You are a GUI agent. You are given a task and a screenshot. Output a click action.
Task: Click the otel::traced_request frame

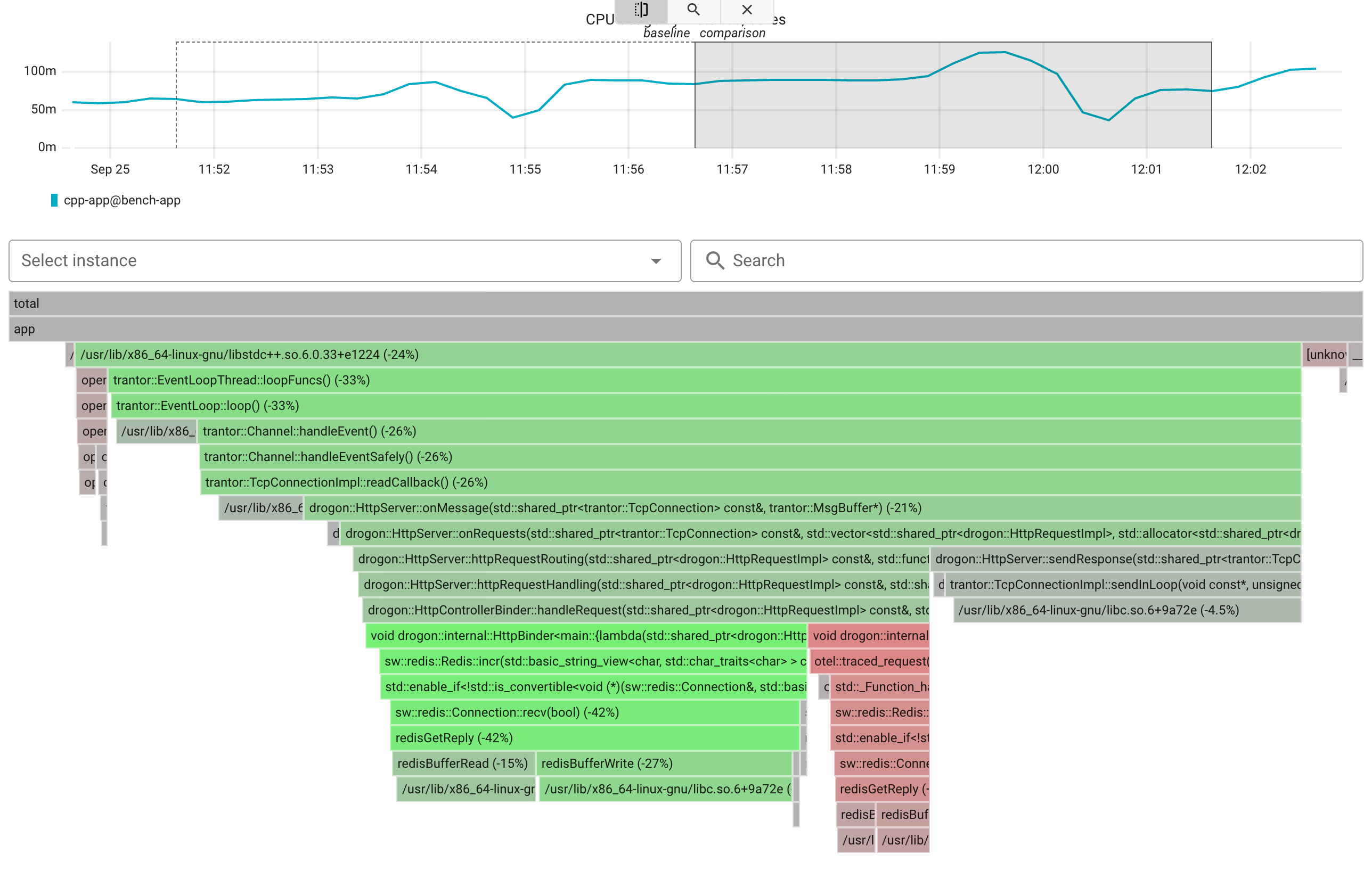click(x=869, y=661)
